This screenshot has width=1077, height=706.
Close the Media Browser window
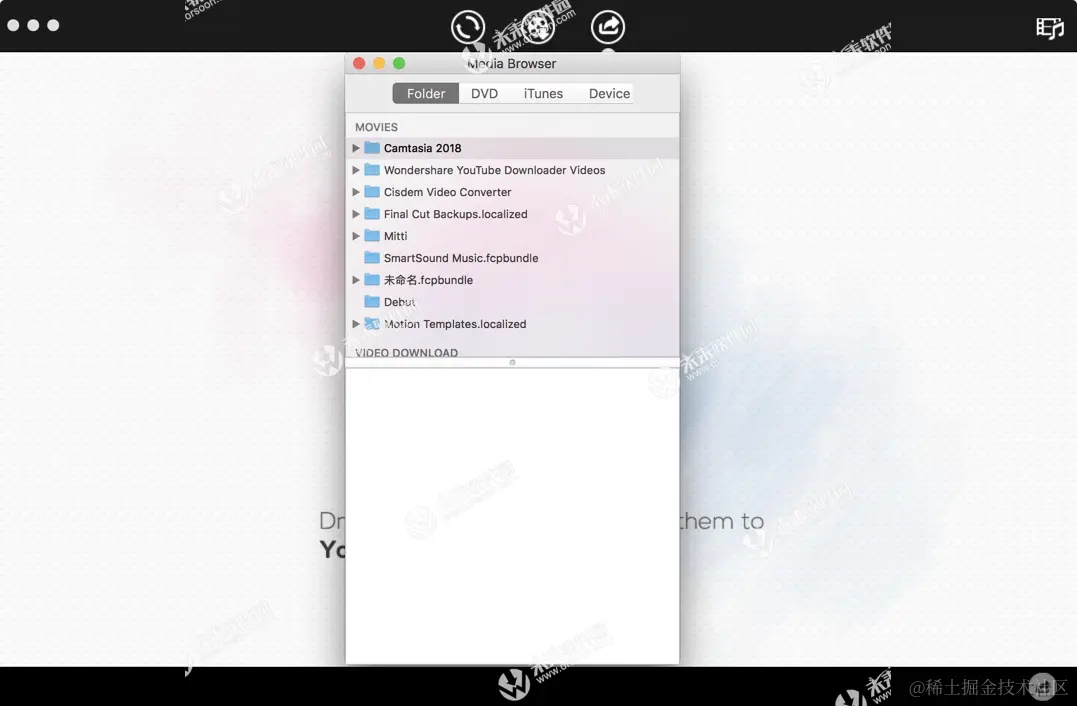[359, 63]
